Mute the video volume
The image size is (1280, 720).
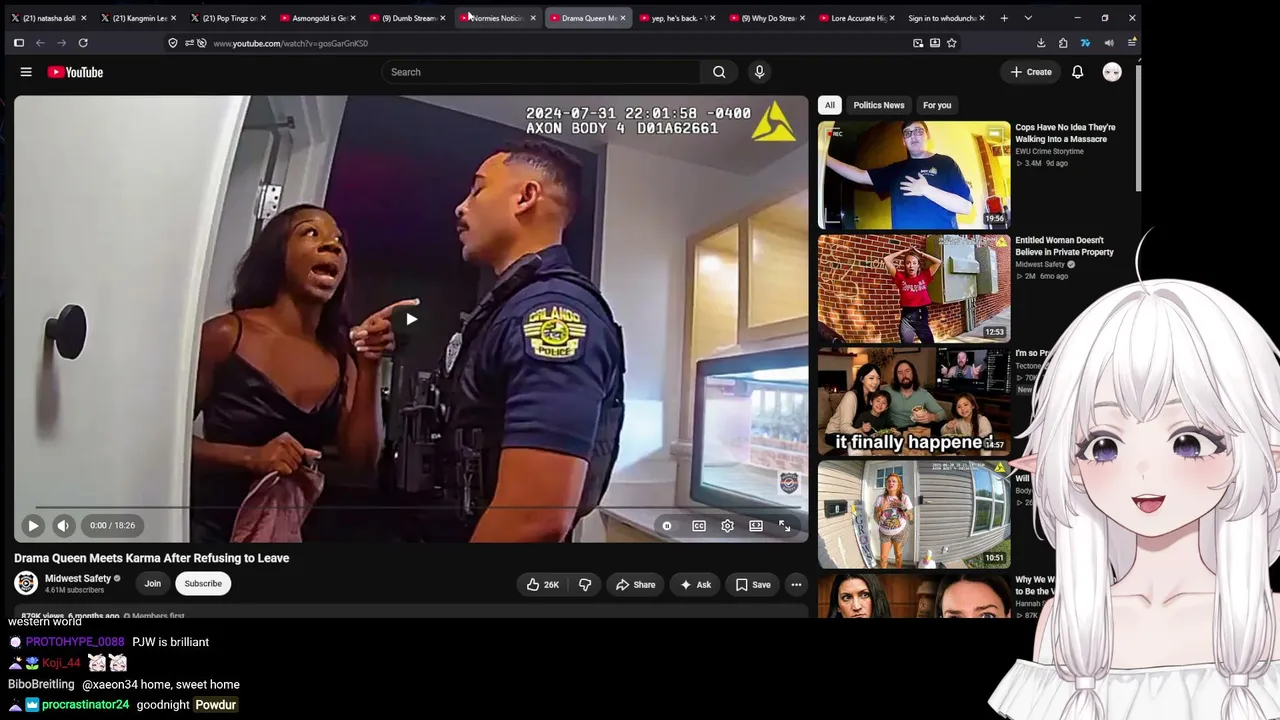63,525
